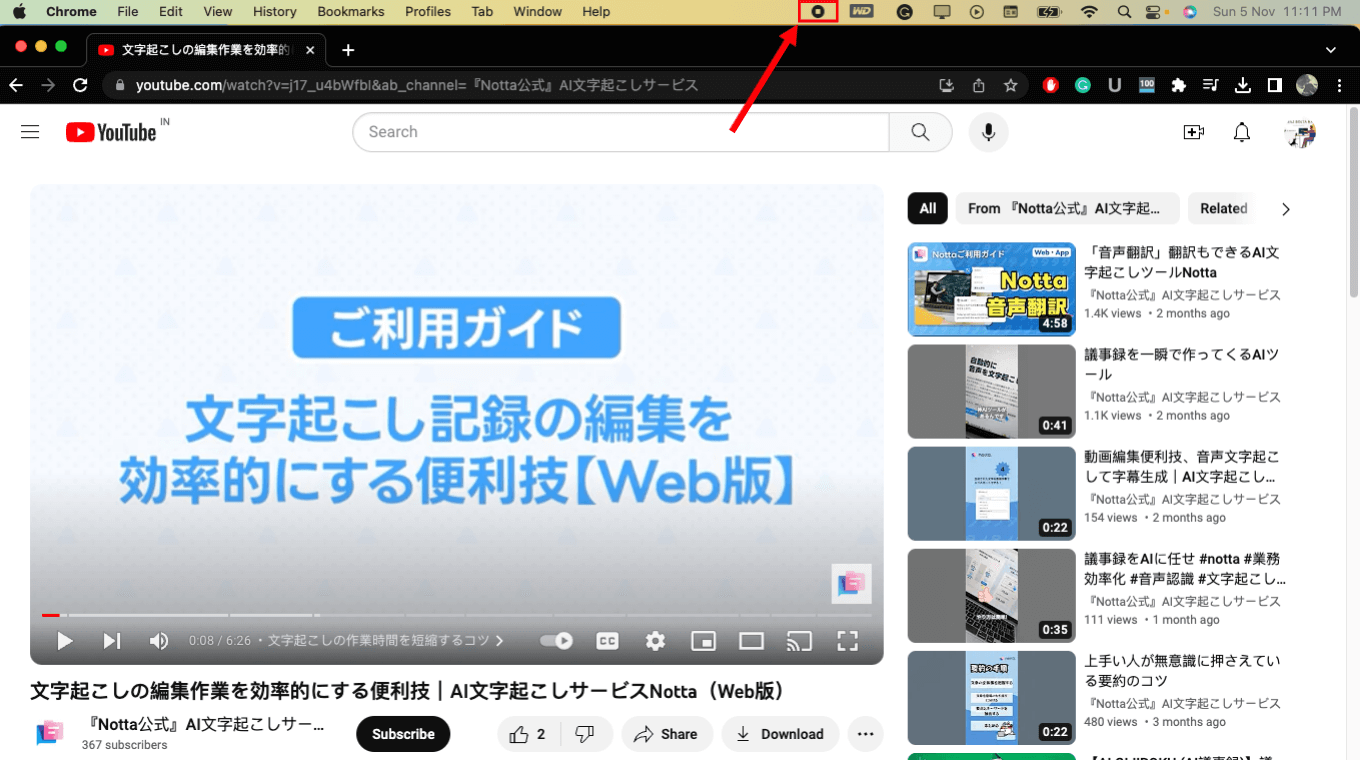Viewport: 1360px width, 760px height.
Task: Go to YouTube home via the logo
Action: point(111,132)
